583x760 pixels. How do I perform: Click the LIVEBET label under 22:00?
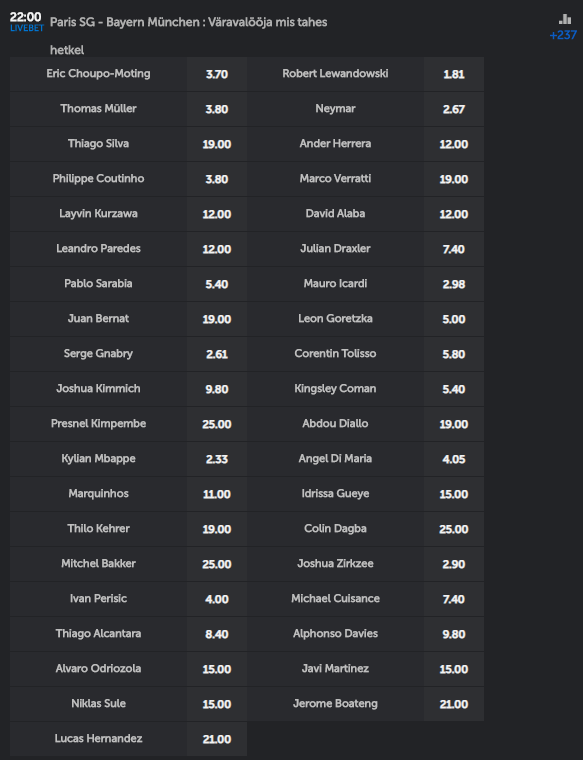[27, 29]
